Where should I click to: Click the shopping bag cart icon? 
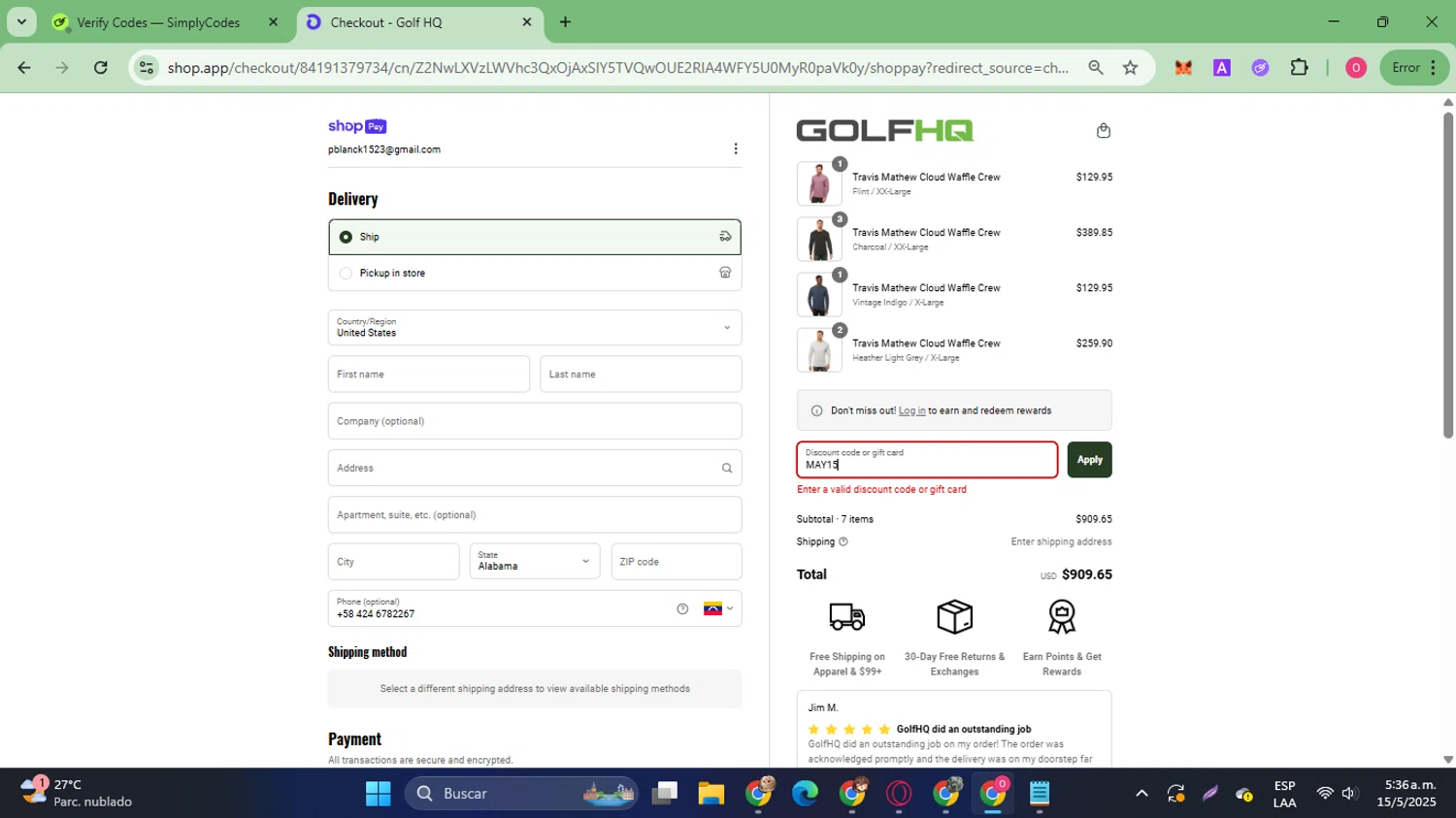point(1103,131)
